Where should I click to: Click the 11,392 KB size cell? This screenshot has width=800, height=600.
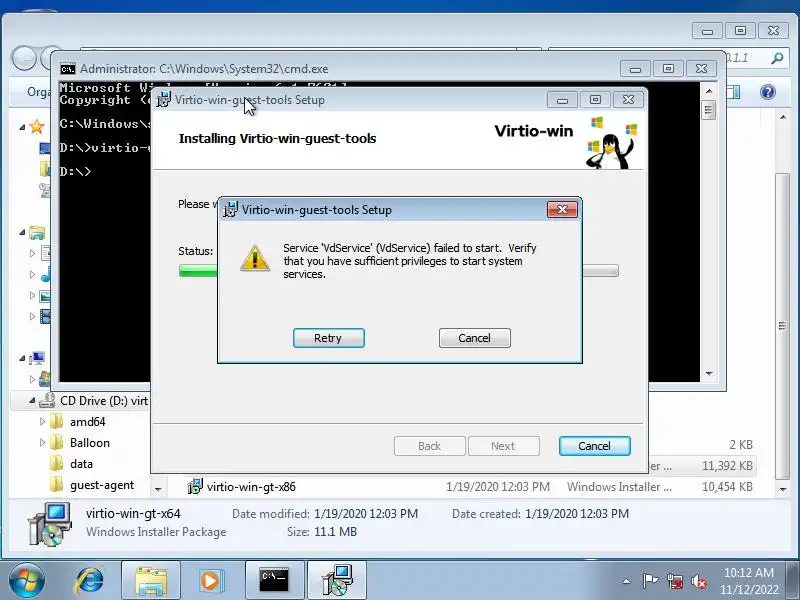click(x=727, y=466)
